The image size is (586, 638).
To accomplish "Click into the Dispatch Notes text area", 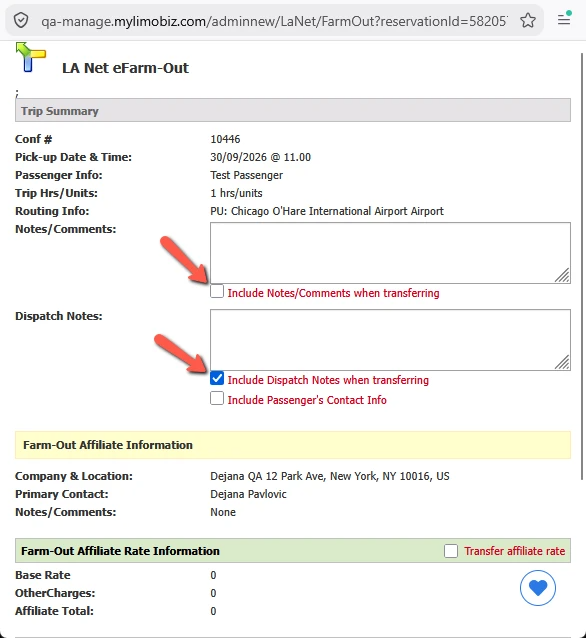I will (x=390, y=340).
